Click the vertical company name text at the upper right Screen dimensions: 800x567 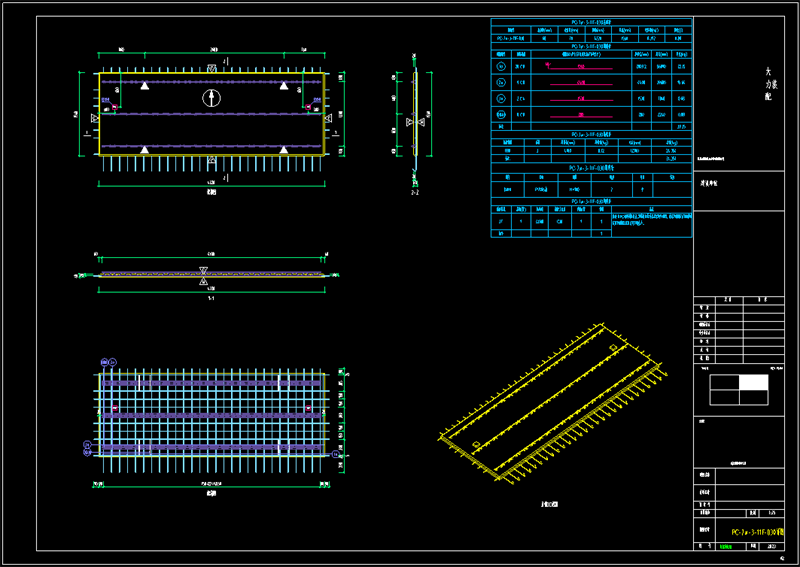[768, 84]
